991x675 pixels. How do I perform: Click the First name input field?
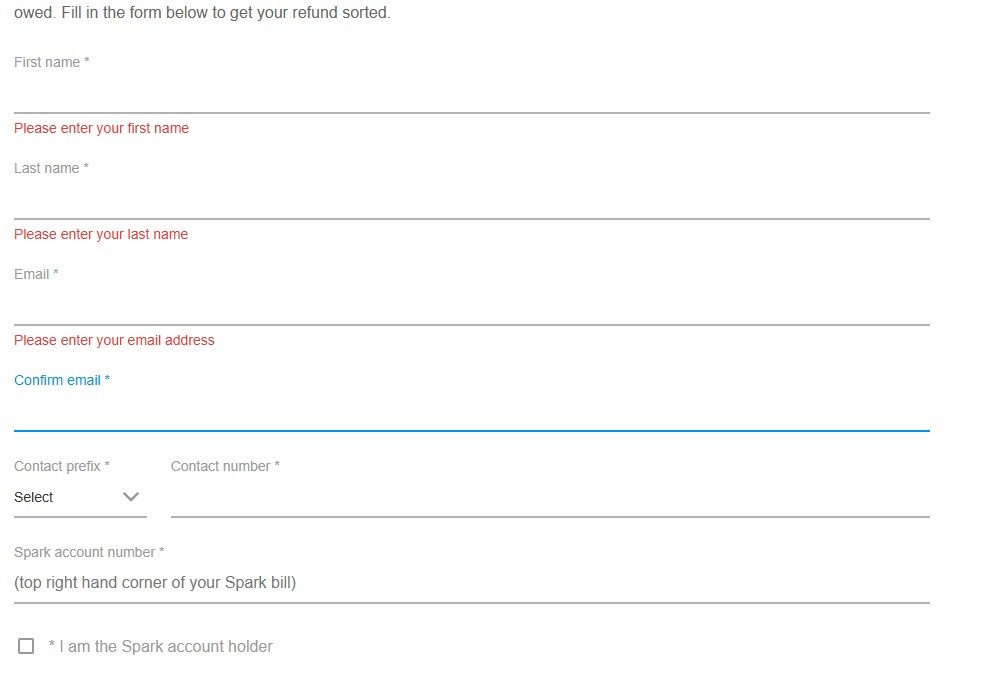pyautogui.click(x=471, y=95)
